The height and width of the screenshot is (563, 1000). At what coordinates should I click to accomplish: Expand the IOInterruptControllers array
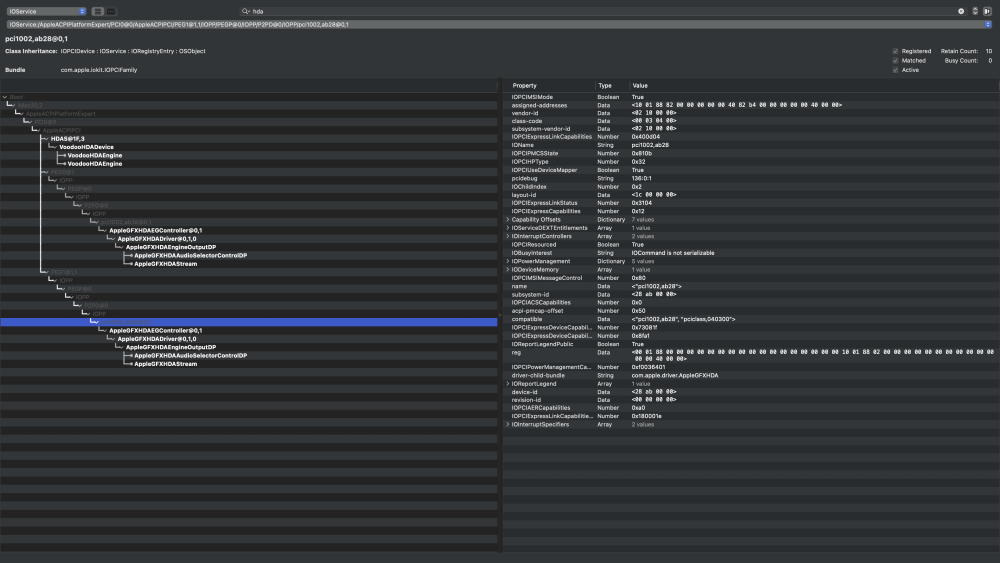point(508,236)
